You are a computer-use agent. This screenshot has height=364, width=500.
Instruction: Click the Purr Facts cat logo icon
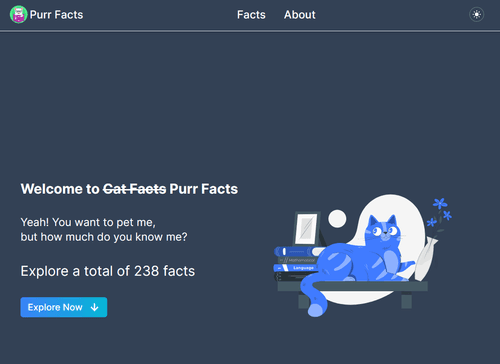[19, 15]
